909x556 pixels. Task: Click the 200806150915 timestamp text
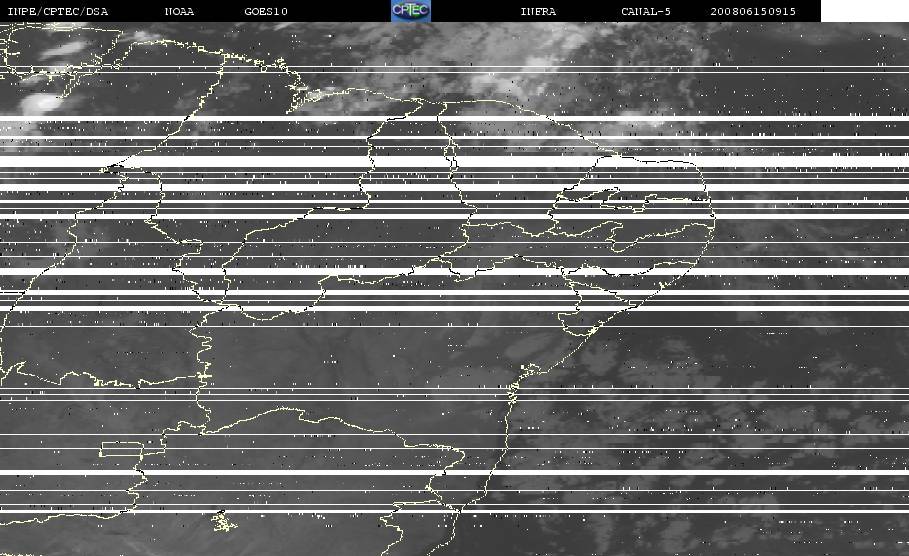[753, 11]
